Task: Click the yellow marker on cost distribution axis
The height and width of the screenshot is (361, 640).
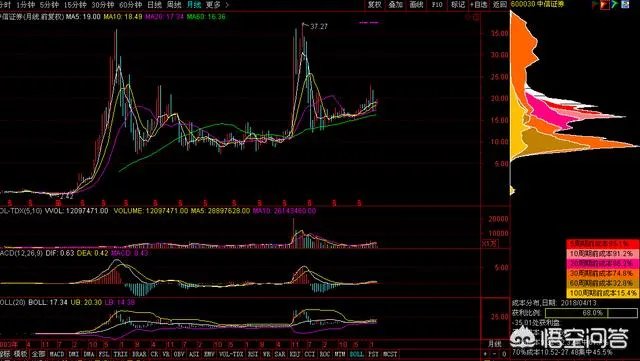Action: click(x=512, y=190)
